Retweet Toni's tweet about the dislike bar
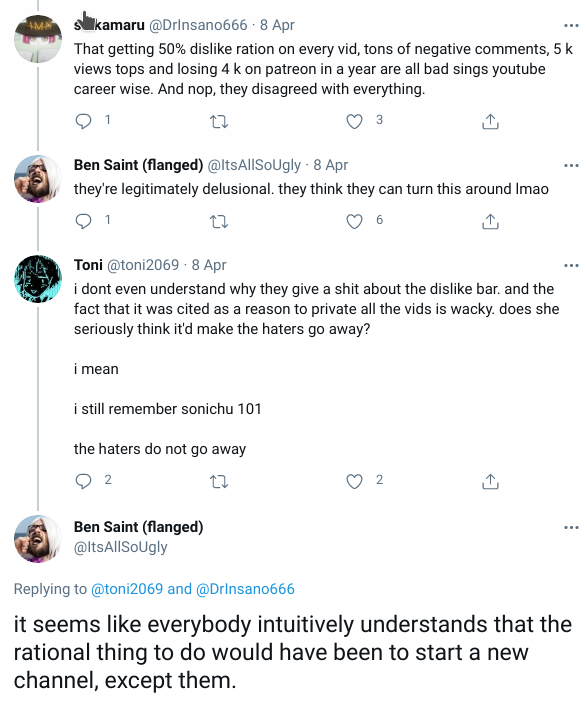Image resolution: width=587 pixels, height=710 pixels. point(219,482)
